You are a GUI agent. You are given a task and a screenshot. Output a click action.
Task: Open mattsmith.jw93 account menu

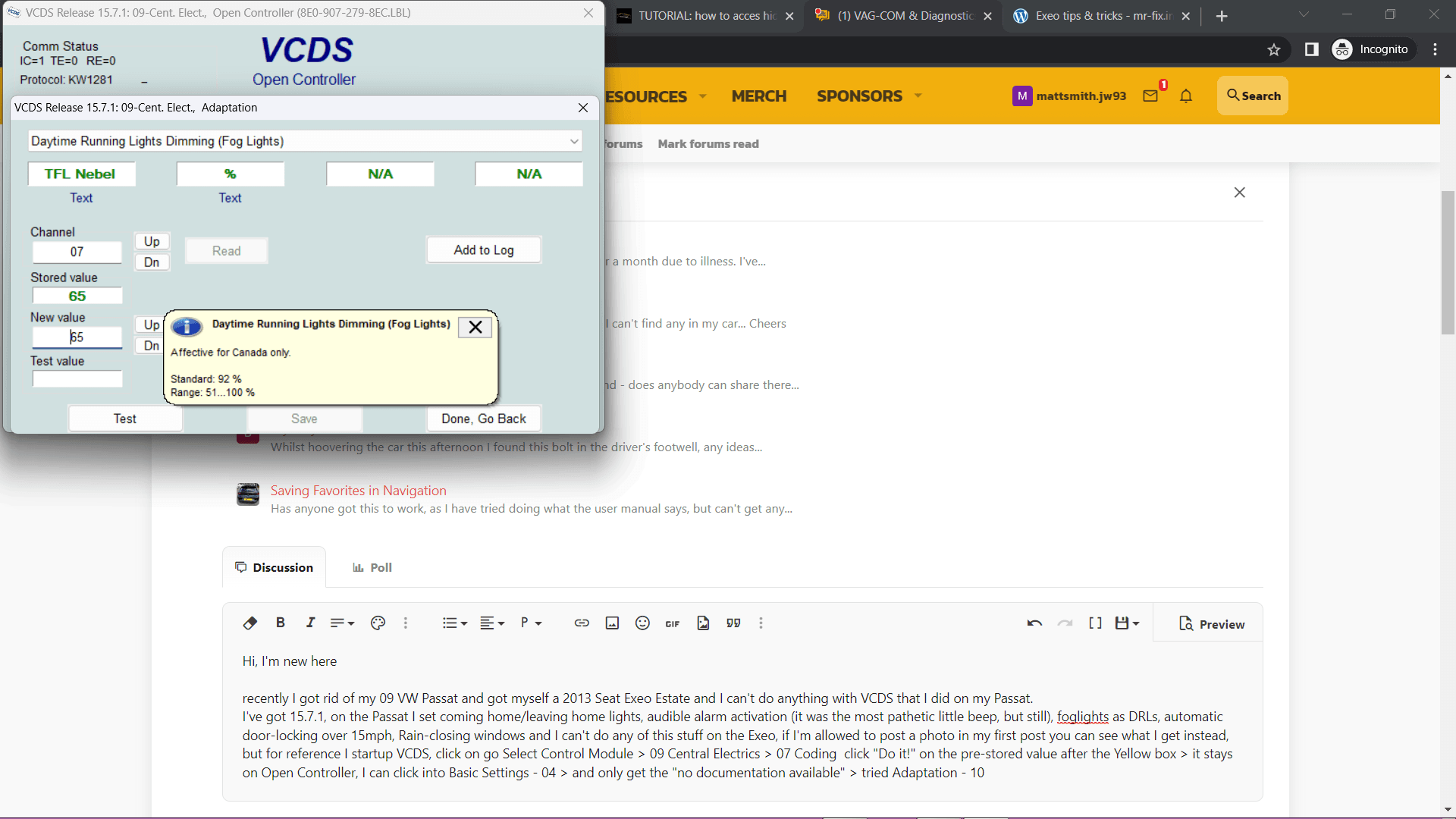point(1069,96)
